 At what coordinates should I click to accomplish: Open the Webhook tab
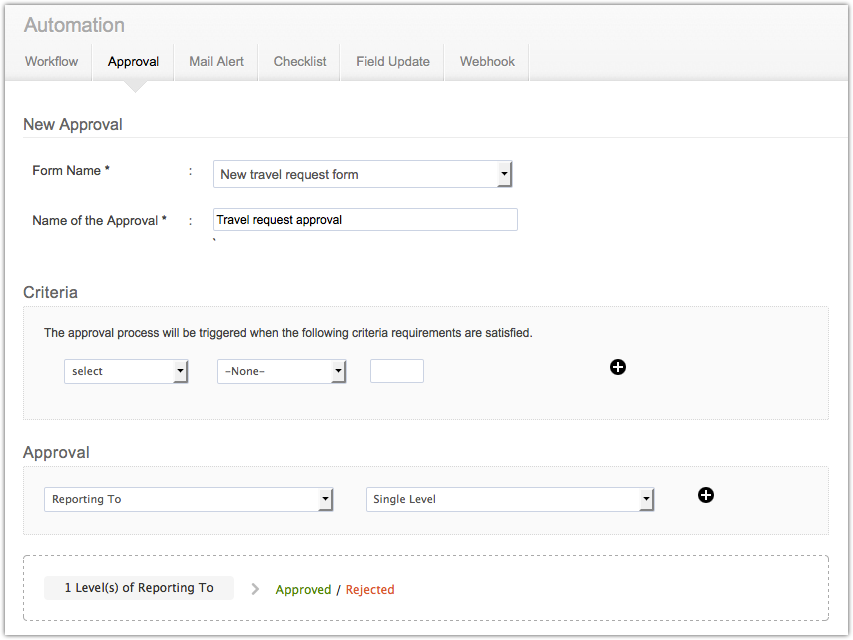click(x=487, y=61)
